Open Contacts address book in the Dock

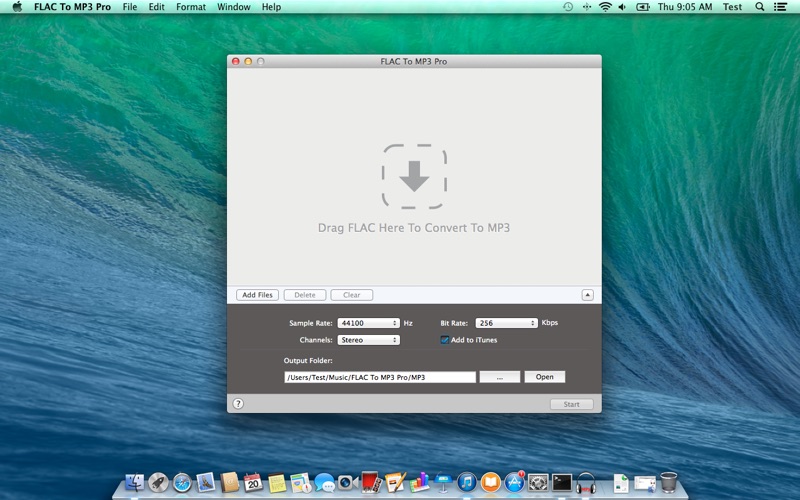[230, 482]
